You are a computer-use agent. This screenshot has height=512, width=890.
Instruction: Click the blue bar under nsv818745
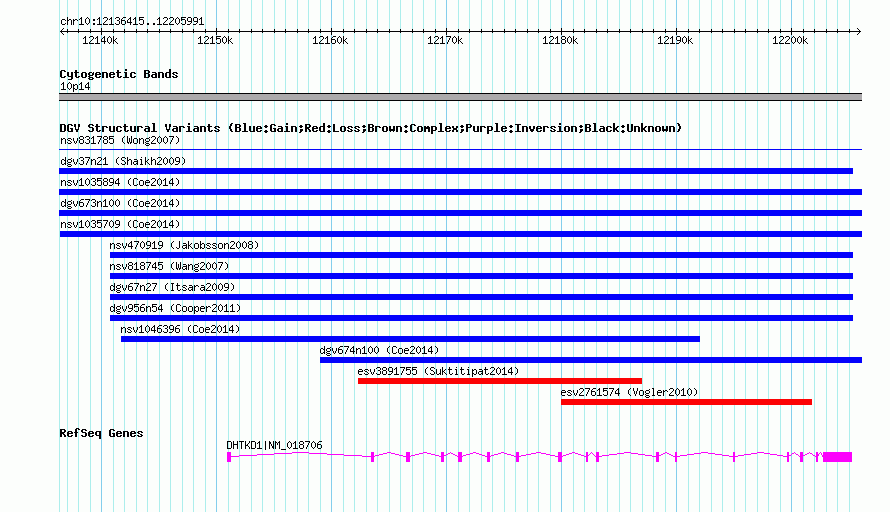point(481,276)
